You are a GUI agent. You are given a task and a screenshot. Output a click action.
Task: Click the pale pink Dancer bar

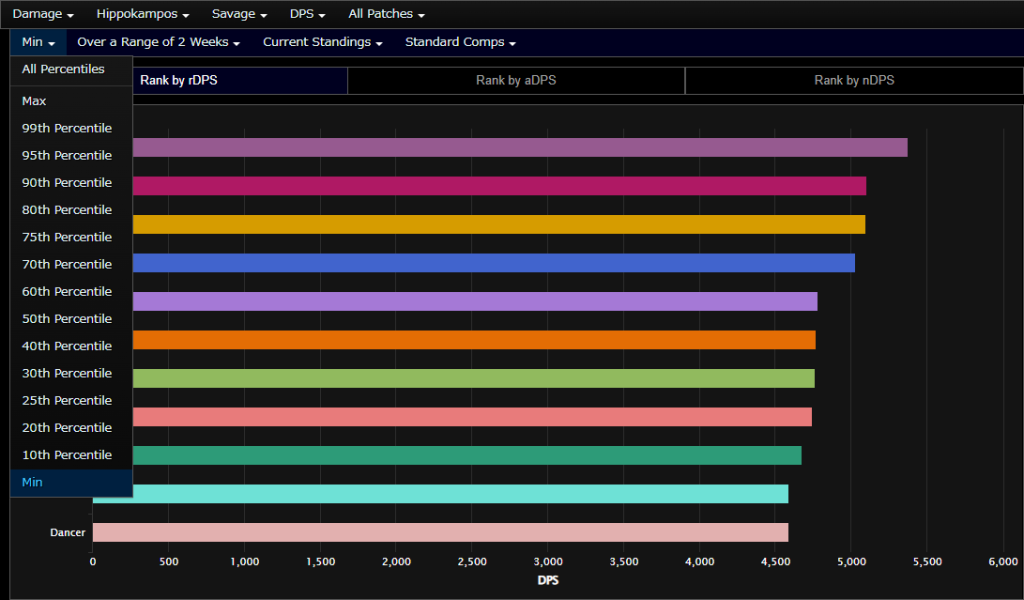click(x=440, y=533)
